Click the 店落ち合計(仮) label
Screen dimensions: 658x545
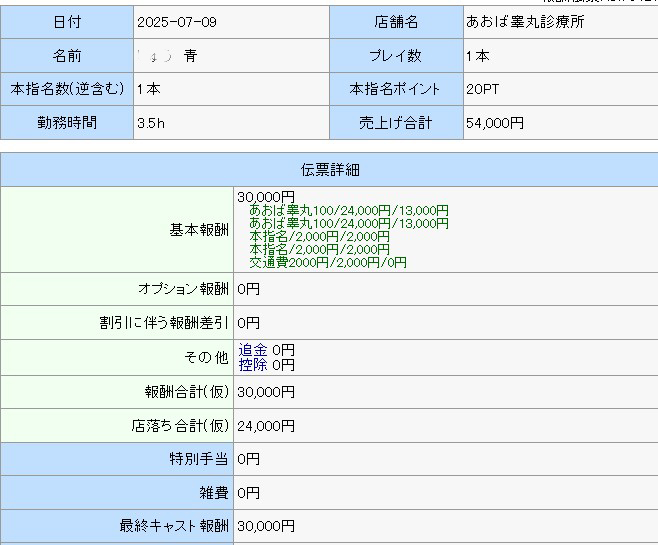180,425
